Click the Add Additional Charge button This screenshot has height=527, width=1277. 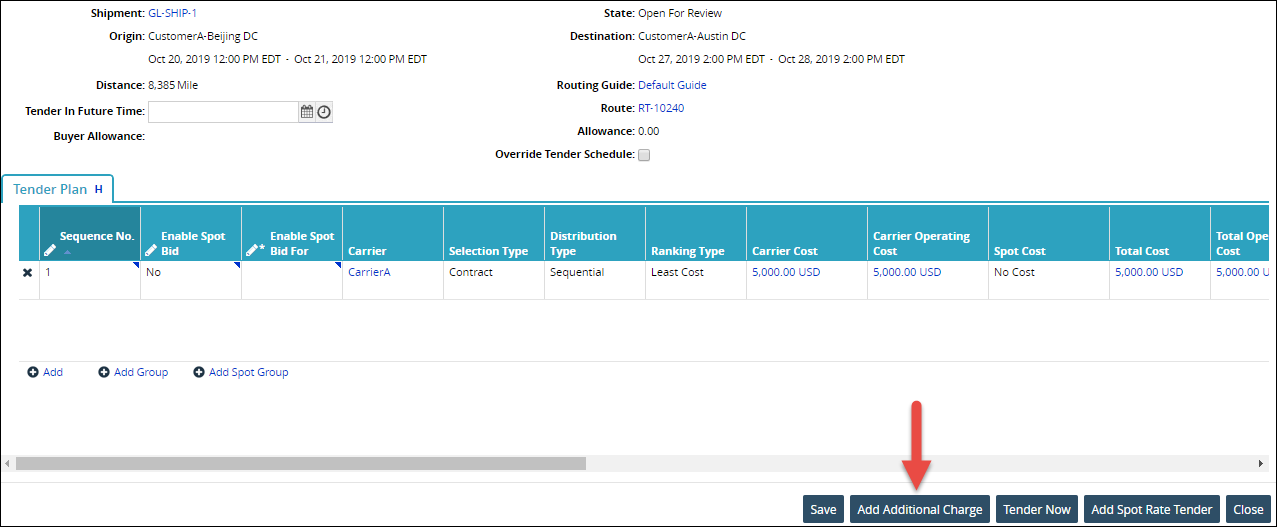[920, 509]
